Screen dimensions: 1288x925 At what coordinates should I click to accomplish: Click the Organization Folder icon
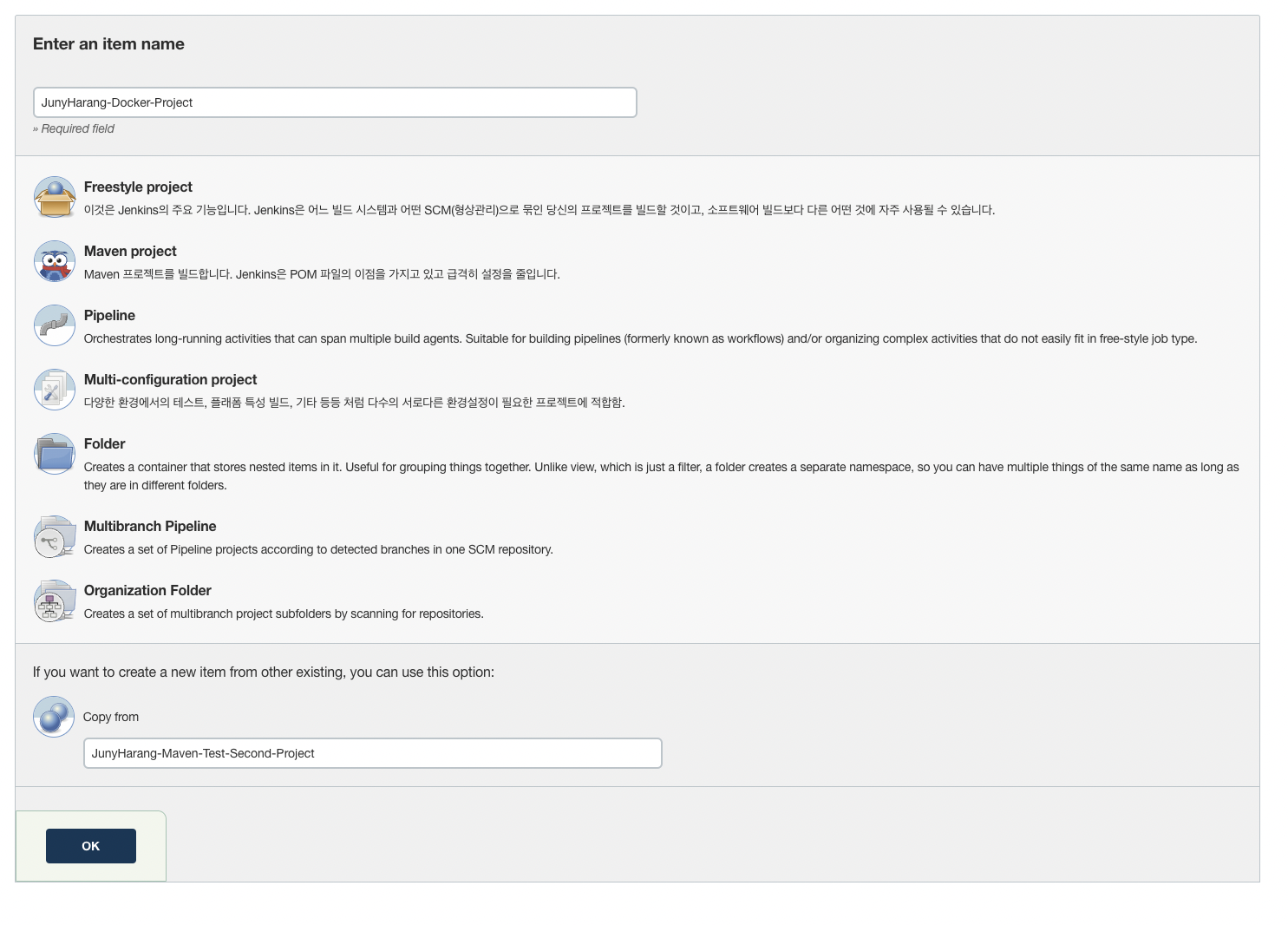point(55,600)
